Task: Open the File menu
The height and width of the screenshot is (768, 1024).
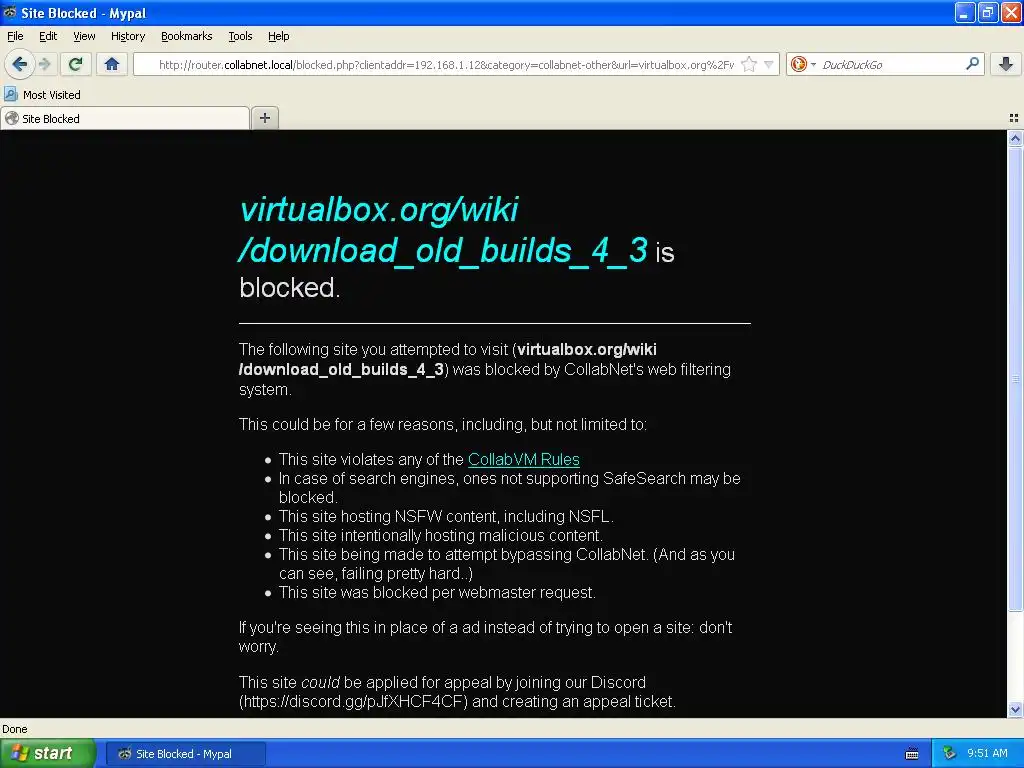Action: pyautogui.click(x=15, y=36)
